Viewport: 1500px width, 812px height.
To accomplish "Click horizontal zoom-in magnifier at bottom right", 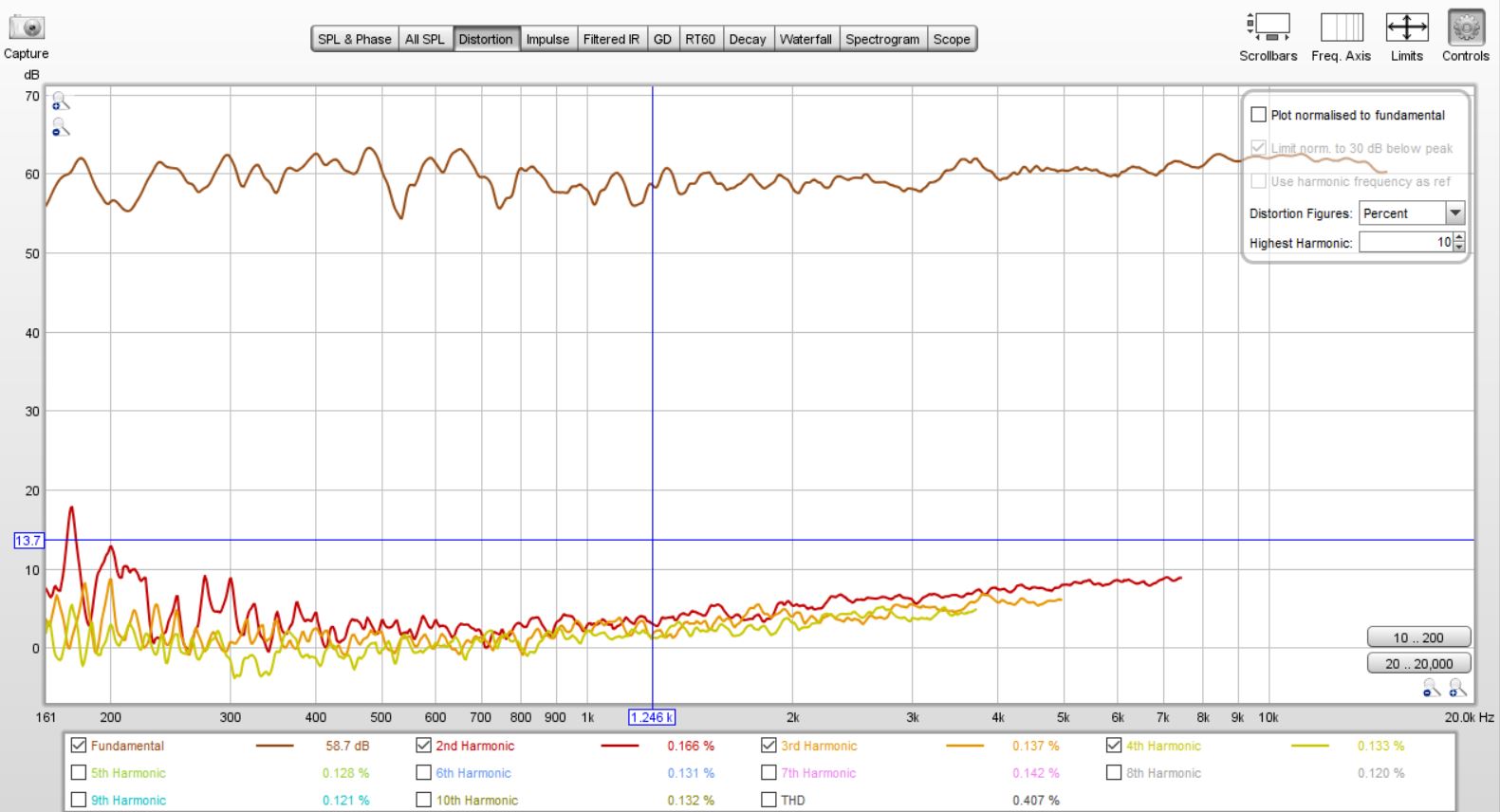I will 1456,689.
